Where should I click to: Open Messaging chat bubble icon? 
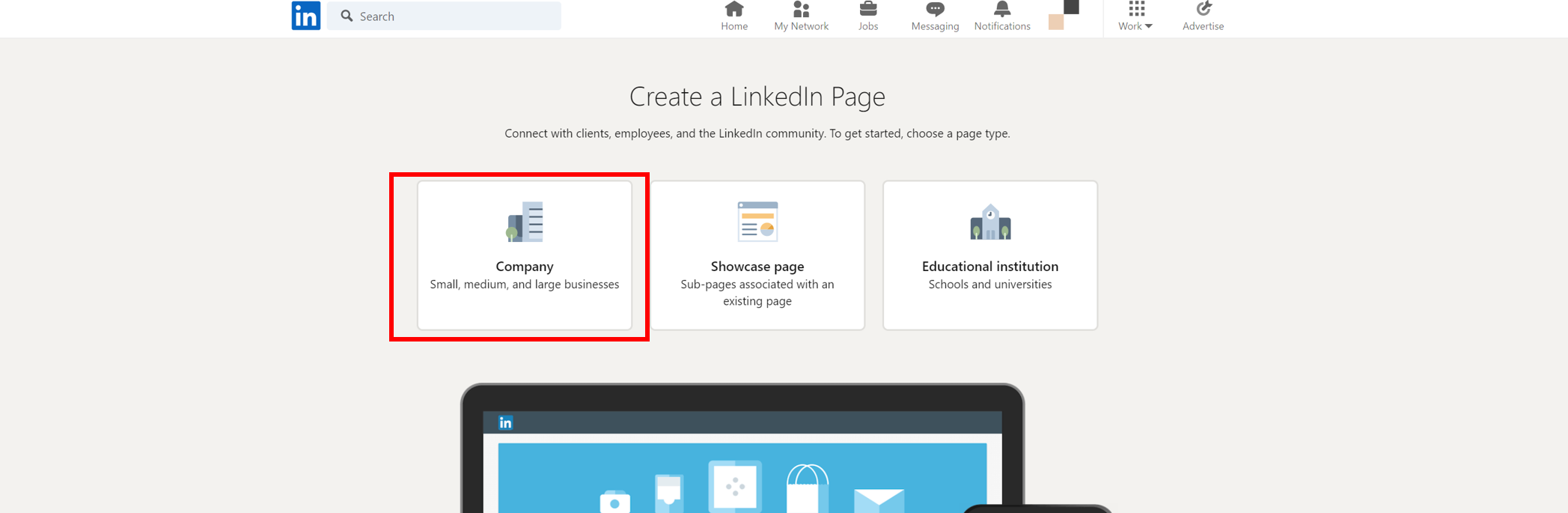[x=935, y=9]
